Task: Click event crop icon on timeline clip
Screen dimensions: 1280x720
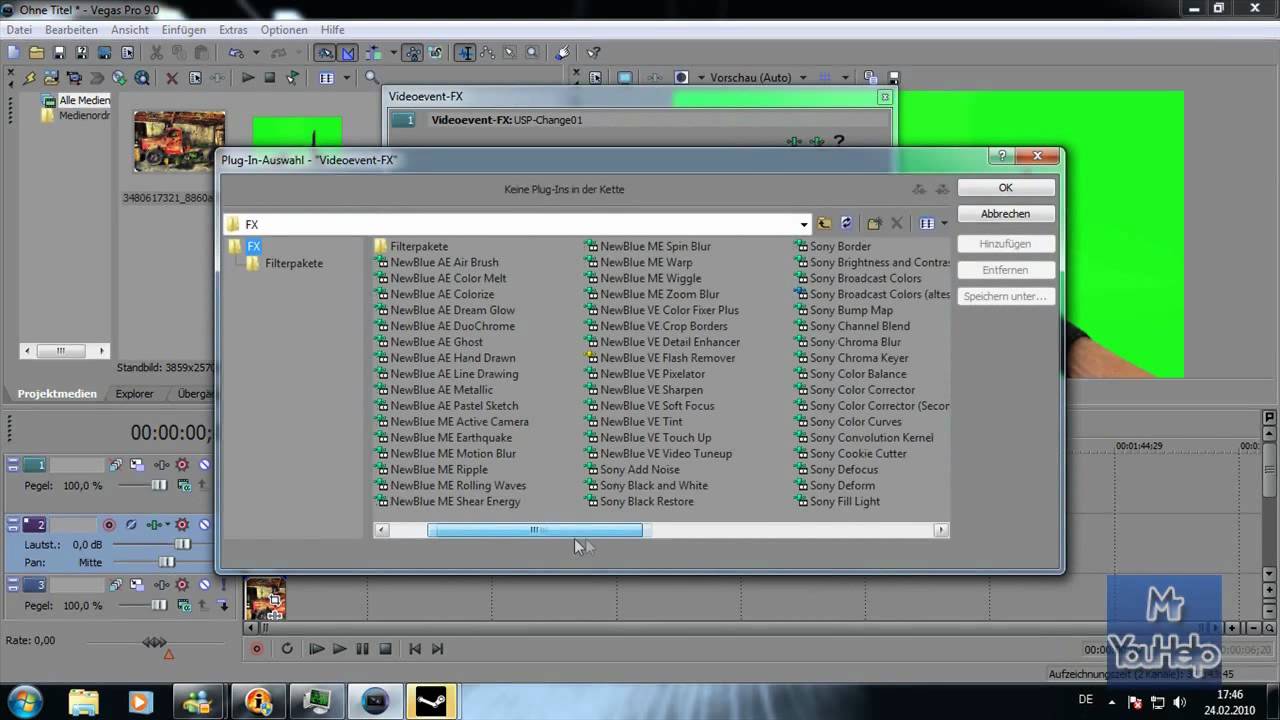Action: click(x=274, y=601)
